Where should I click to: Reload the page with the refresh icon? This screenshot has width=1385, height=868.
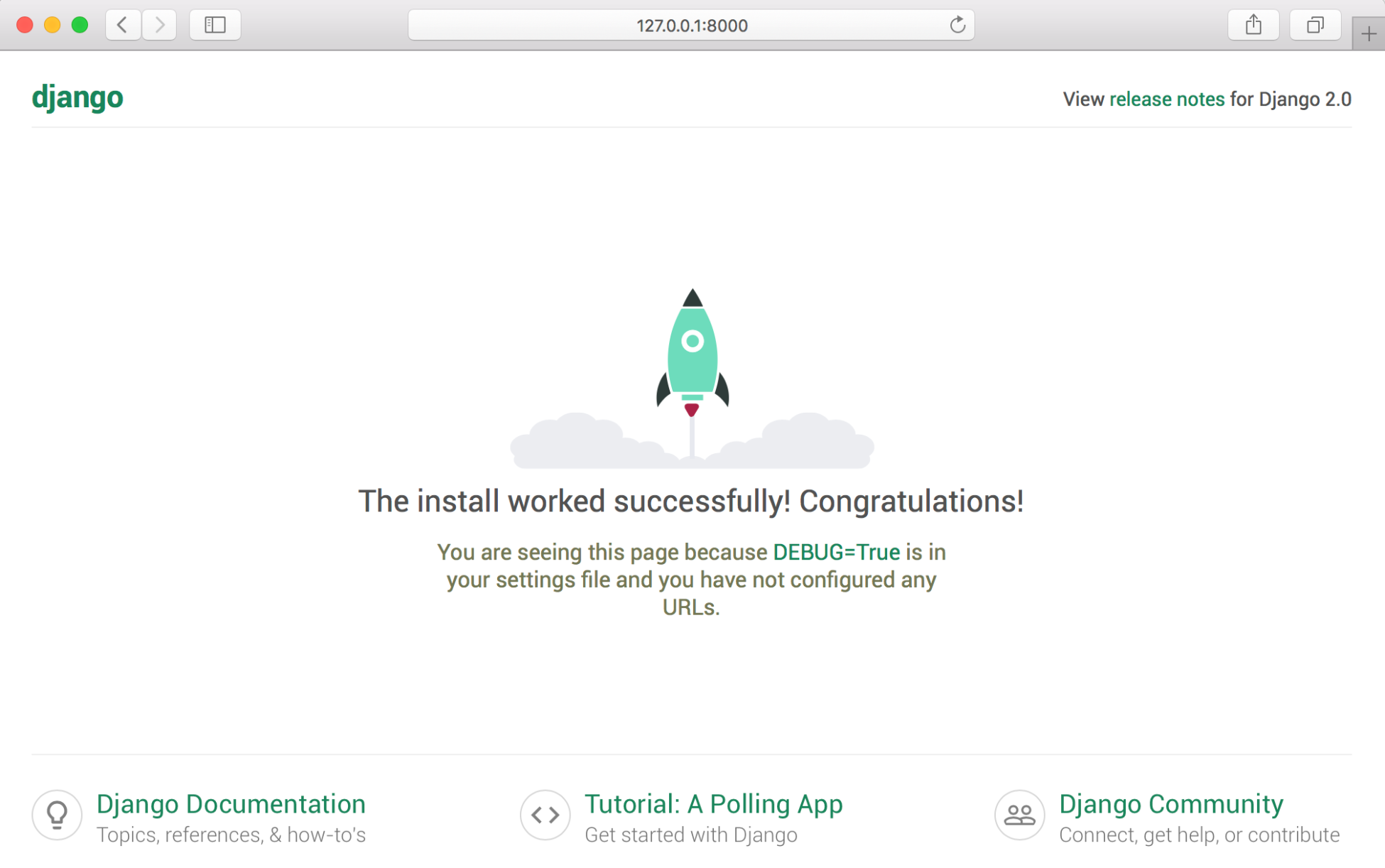click(957, 25)
